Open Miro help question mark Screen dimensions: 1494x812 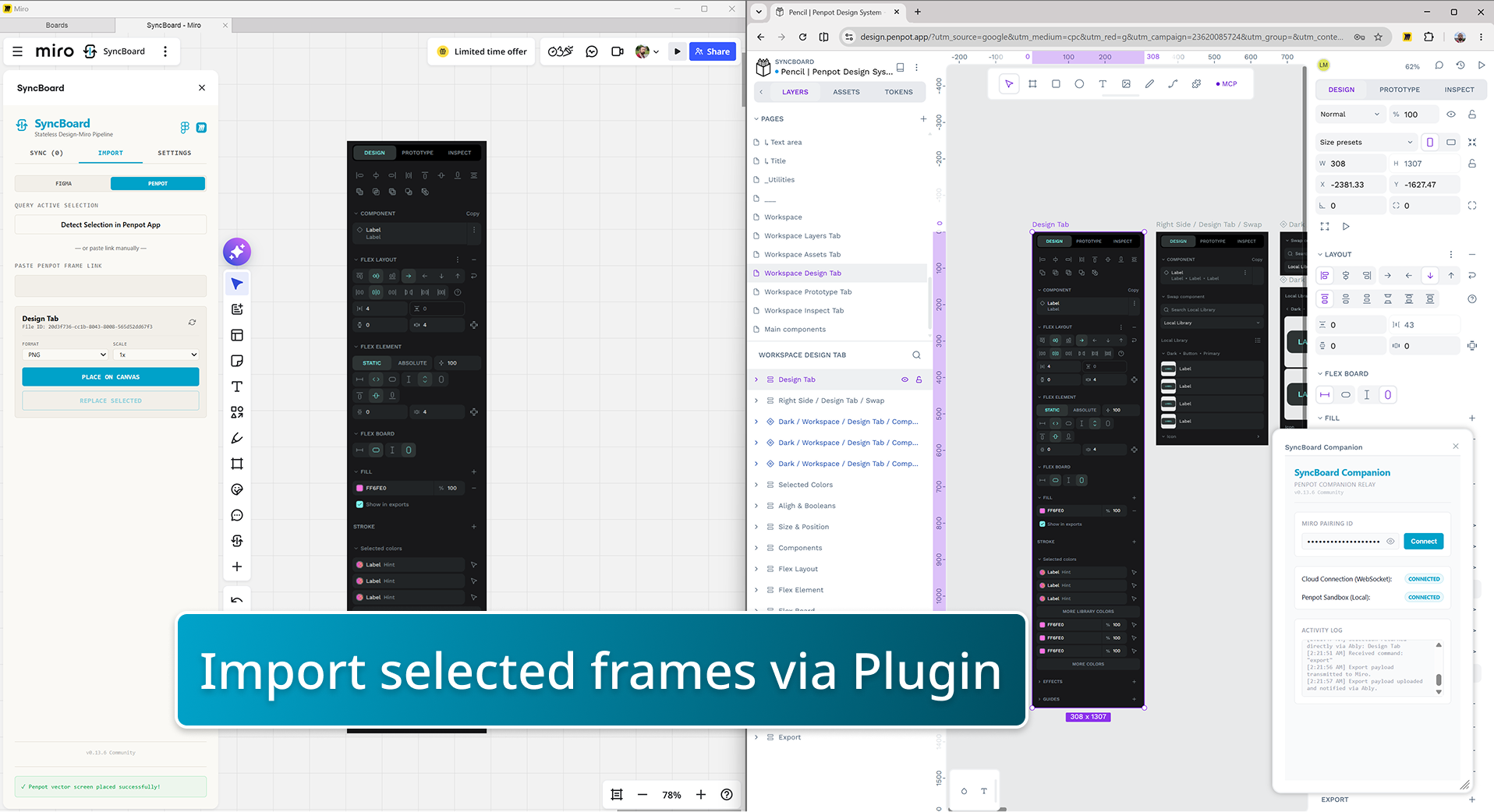tap(727, 795)
